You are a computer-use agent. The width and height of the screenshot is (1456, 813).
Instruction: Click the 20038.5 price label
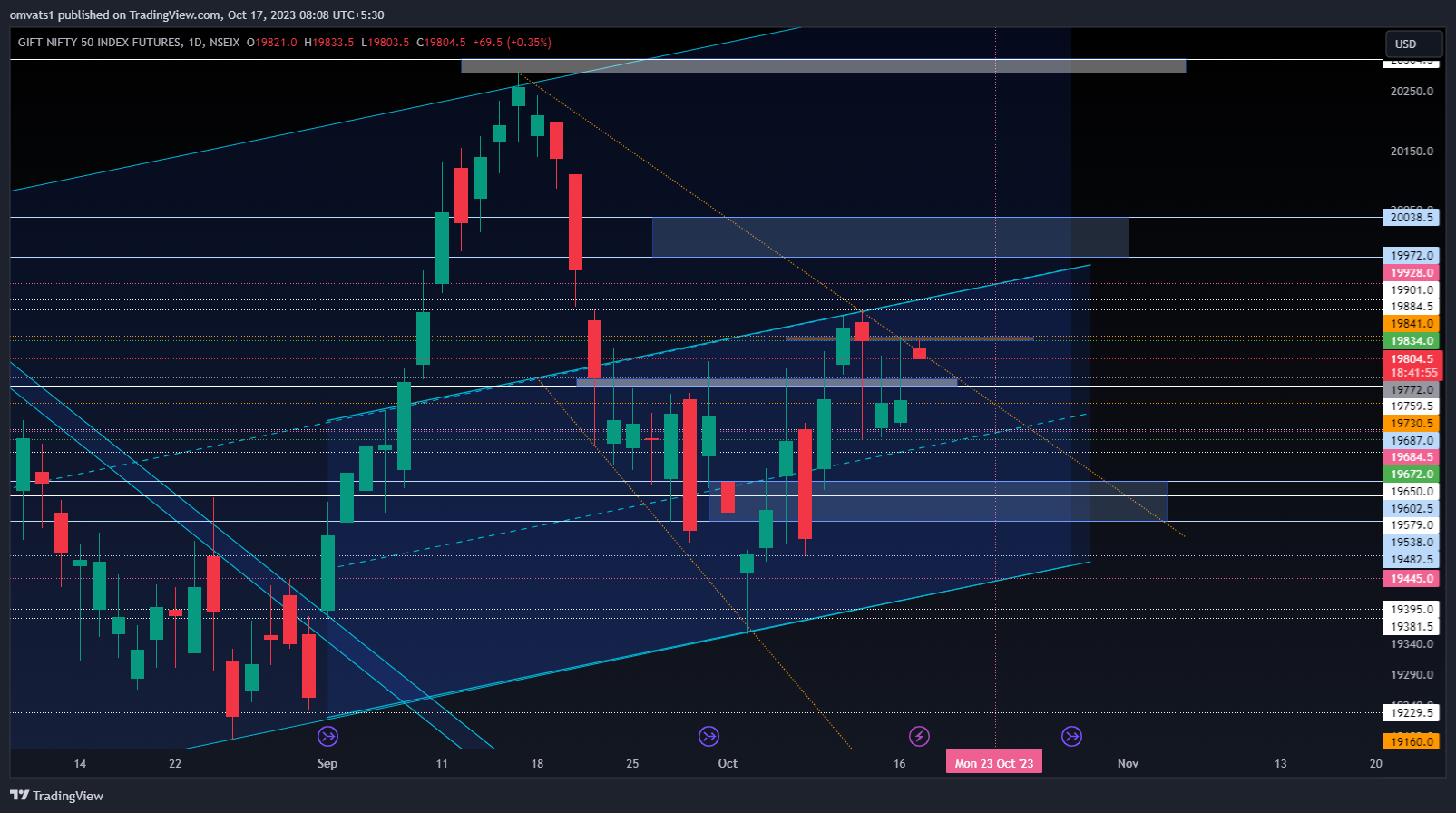coord(1412,217)
